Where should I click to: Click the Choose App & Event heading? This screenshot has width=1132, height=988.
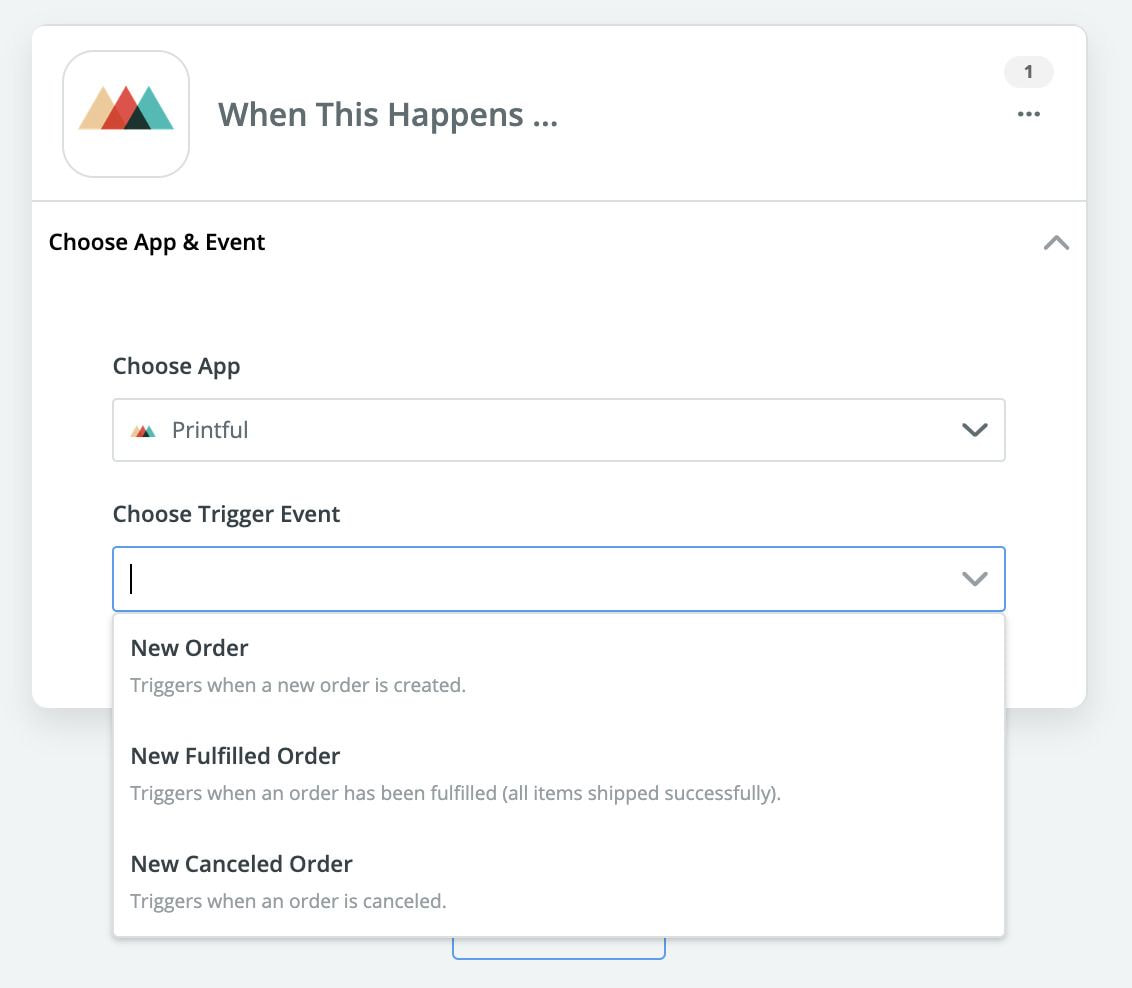point(157,242)
